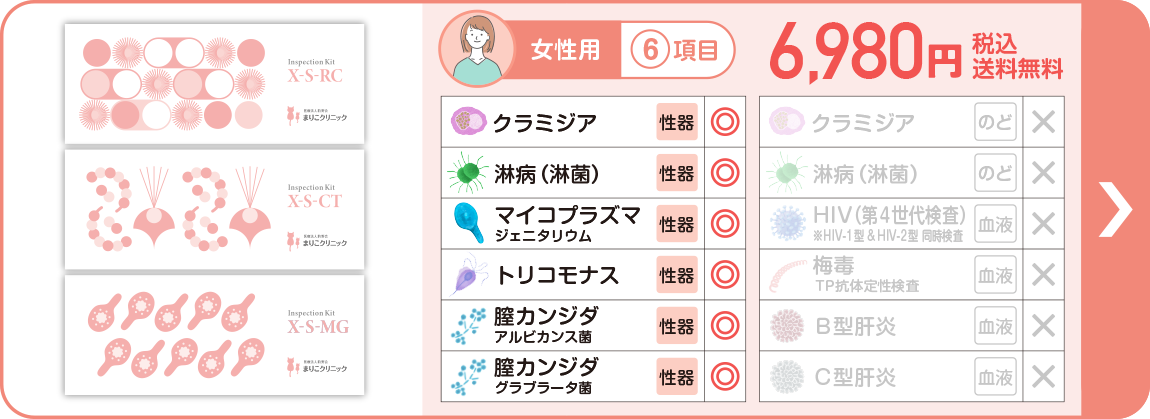Click the green gonorrhea (淋病) germ icon
This screenshot has width=1150, height=419.
[467, 173]
